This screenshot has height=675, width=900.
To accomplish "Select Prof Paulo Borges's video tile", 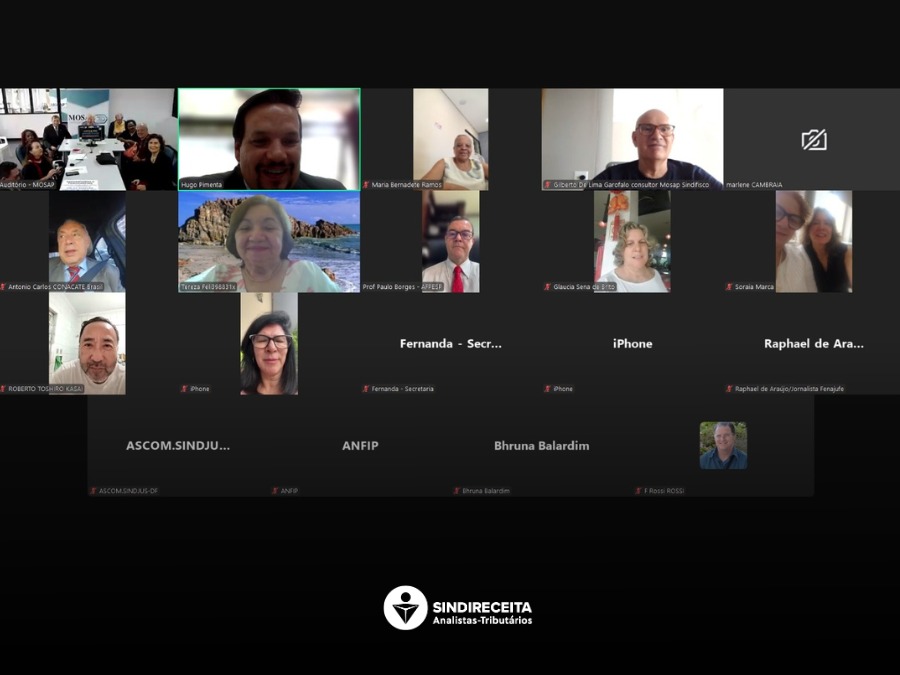I will [450, 240].
